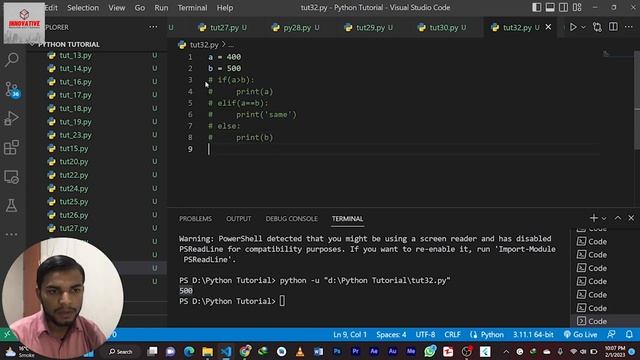Open VLC media player from taskbar
Screen dimensions: 640x360
click(x=300, y=351)
